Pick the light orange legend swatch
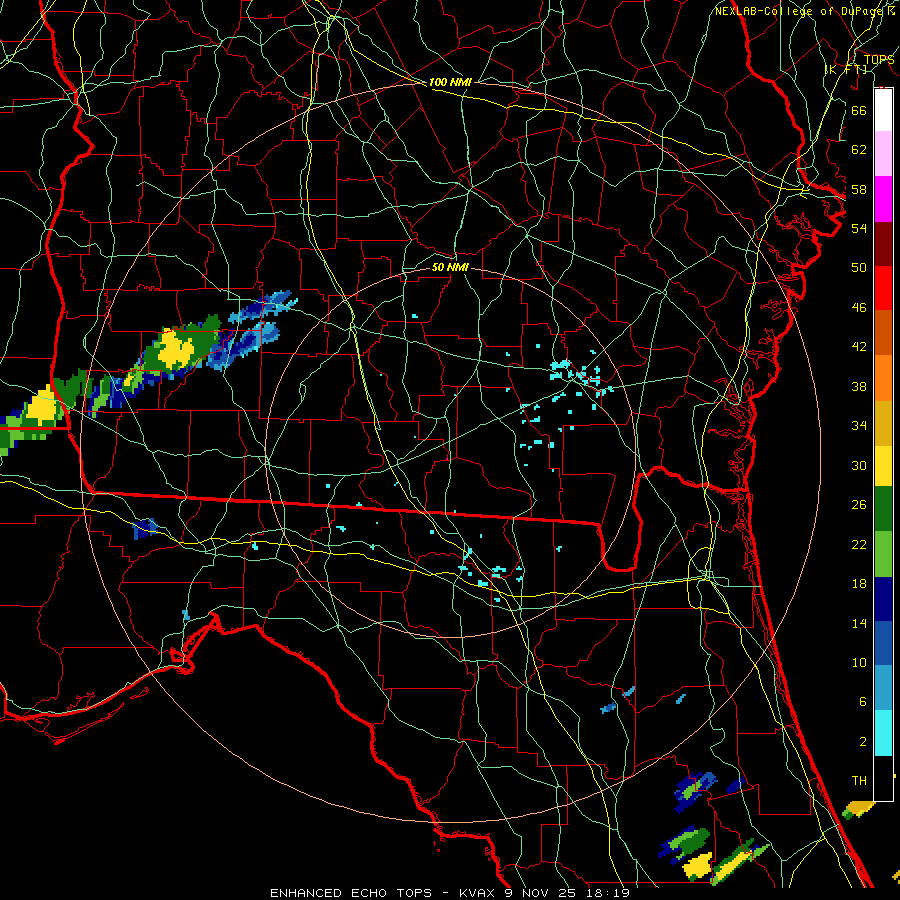 tap(883, 377)
